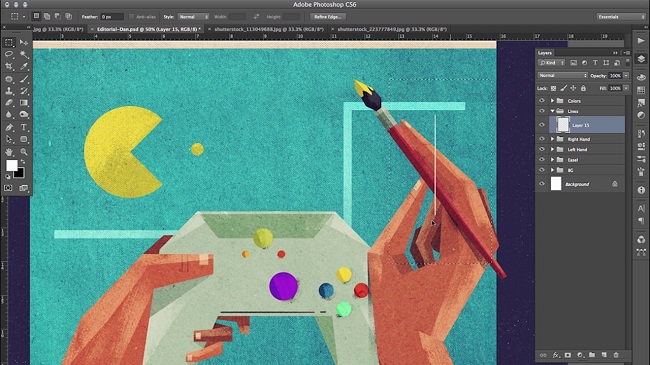Screen dimensions: 650x365
Task: Lock all on the layer
Action: (x=583, y=88)
